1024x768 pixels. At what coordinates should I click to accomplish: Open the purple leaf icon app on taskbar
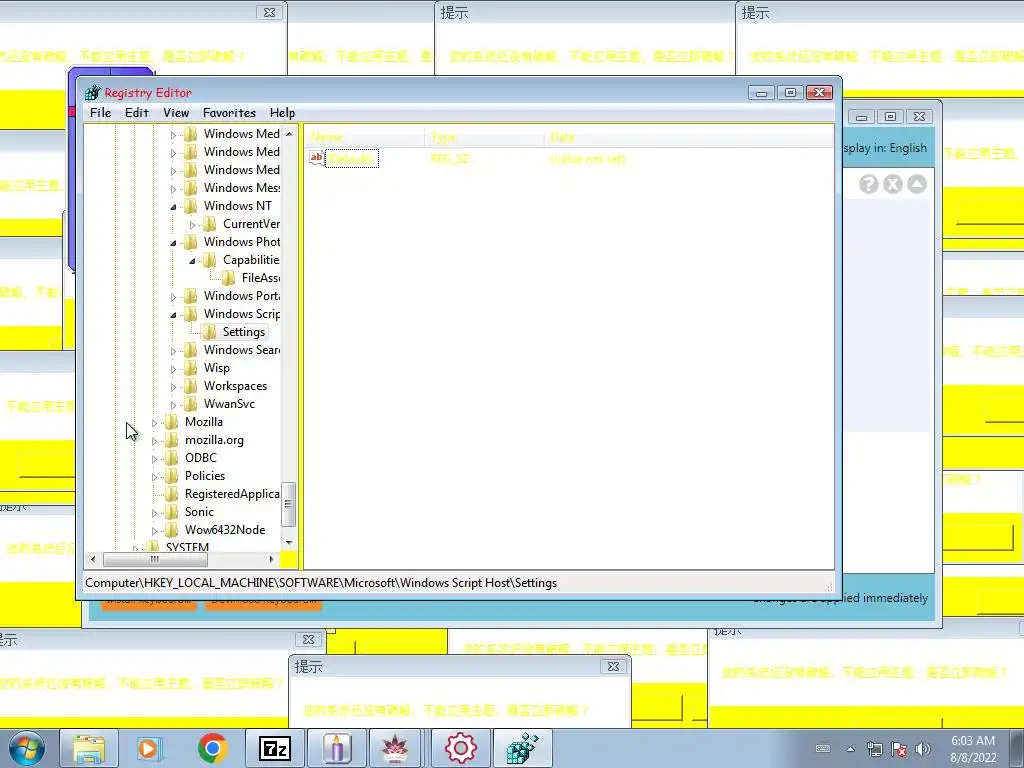[x=395, y=748]
